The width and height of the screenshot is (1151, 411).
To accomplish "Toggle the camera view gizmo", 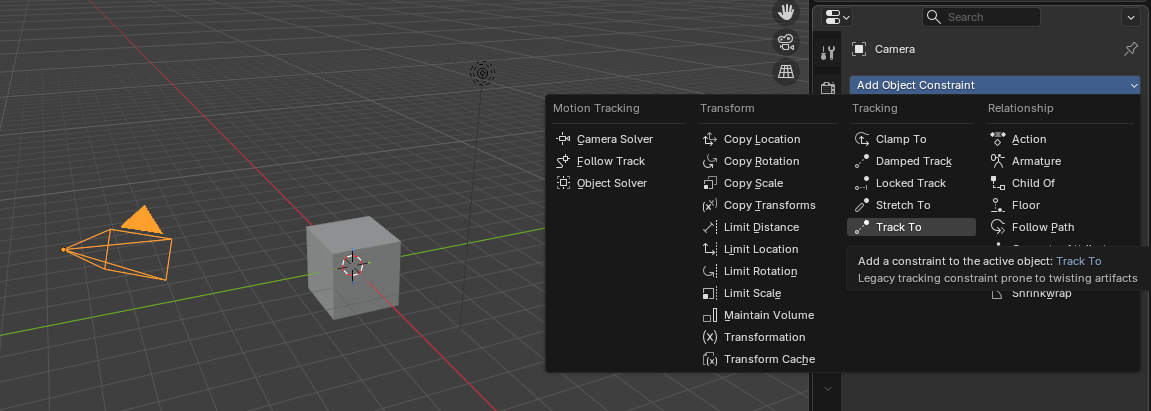I will (x=786, y=42).
